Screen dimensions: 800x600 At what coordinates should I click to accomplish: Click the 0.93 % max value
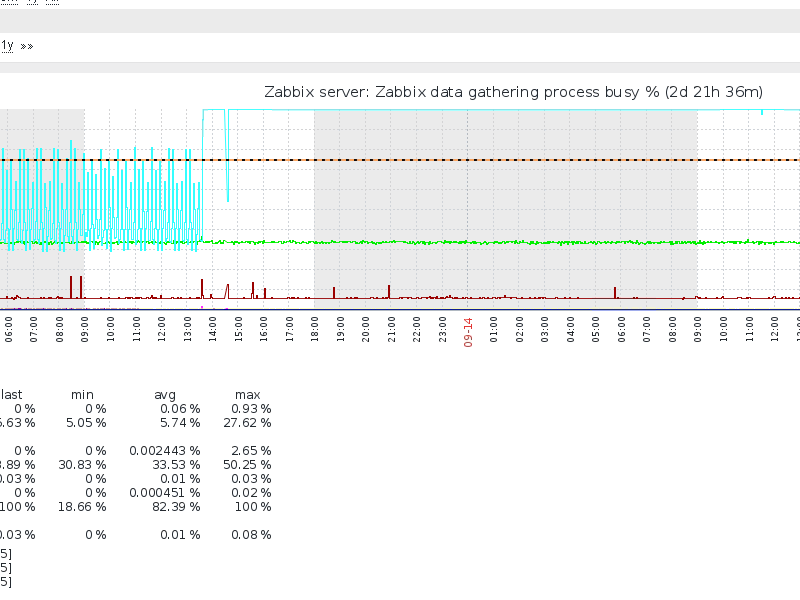click(x=251, y=409)
